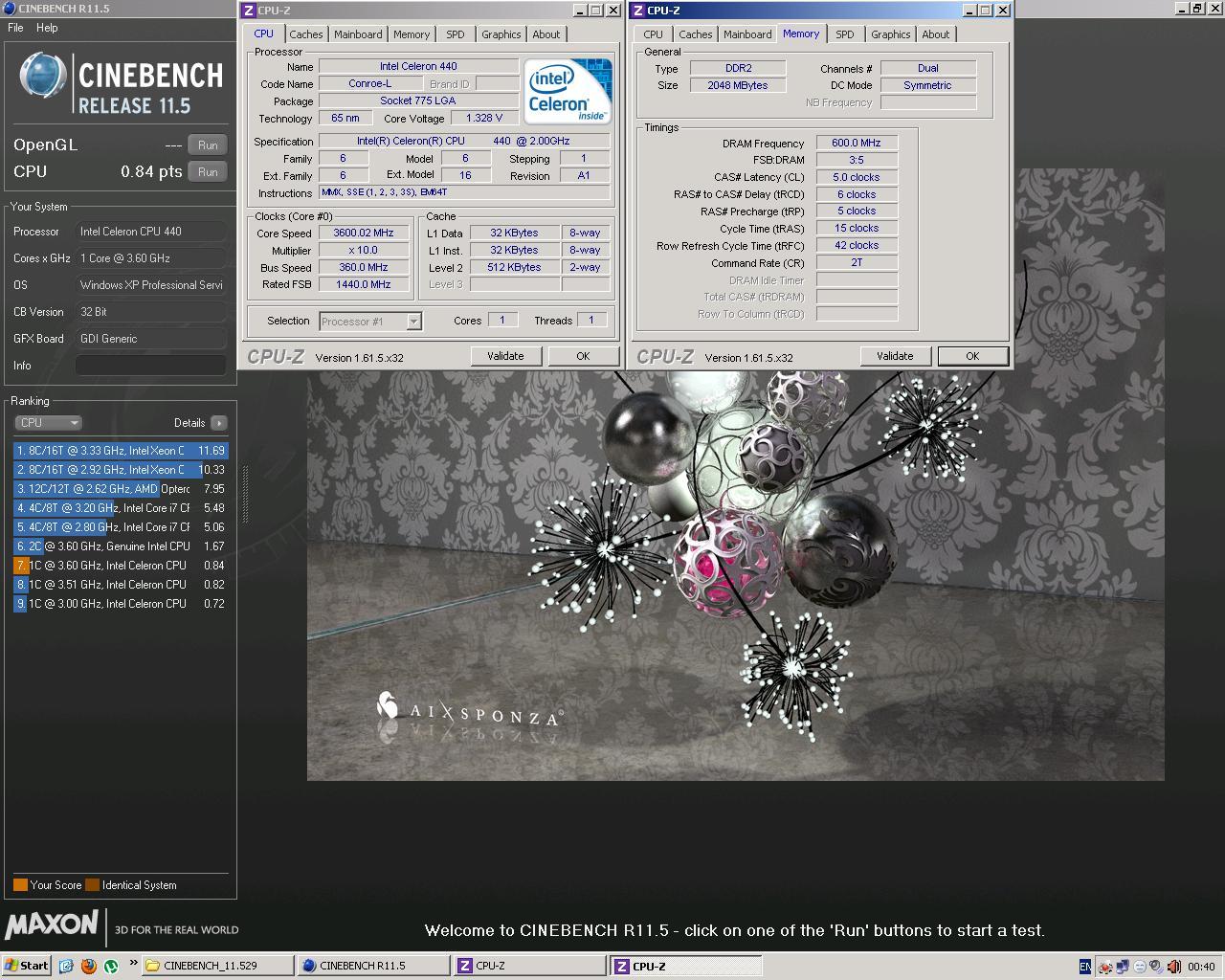Click the system clock showing 00:40
This screenshot has height=980, width=1225.
(x=1201, y=967)
